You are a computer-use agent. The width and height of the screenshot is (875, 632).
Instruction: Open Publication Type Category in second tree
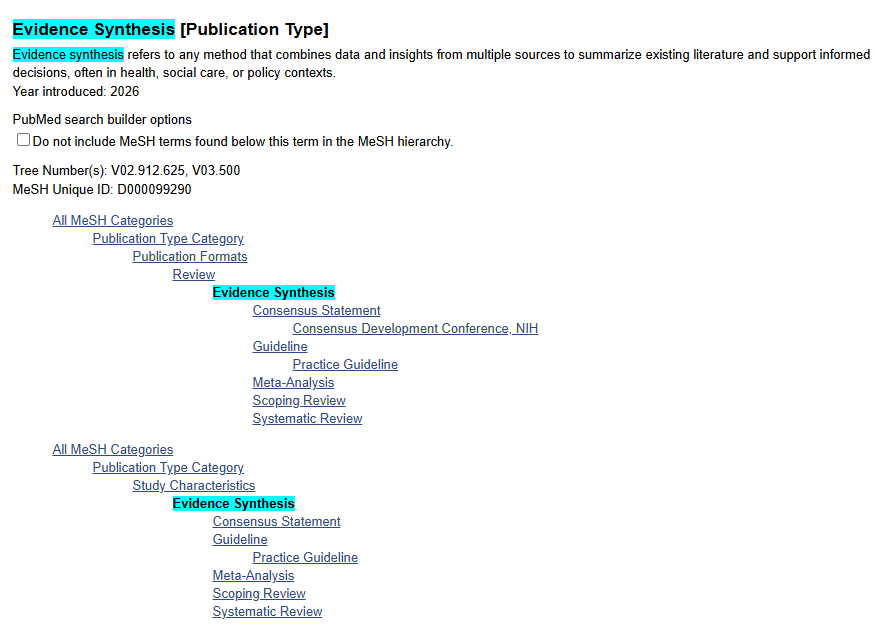tap(168, 467)
